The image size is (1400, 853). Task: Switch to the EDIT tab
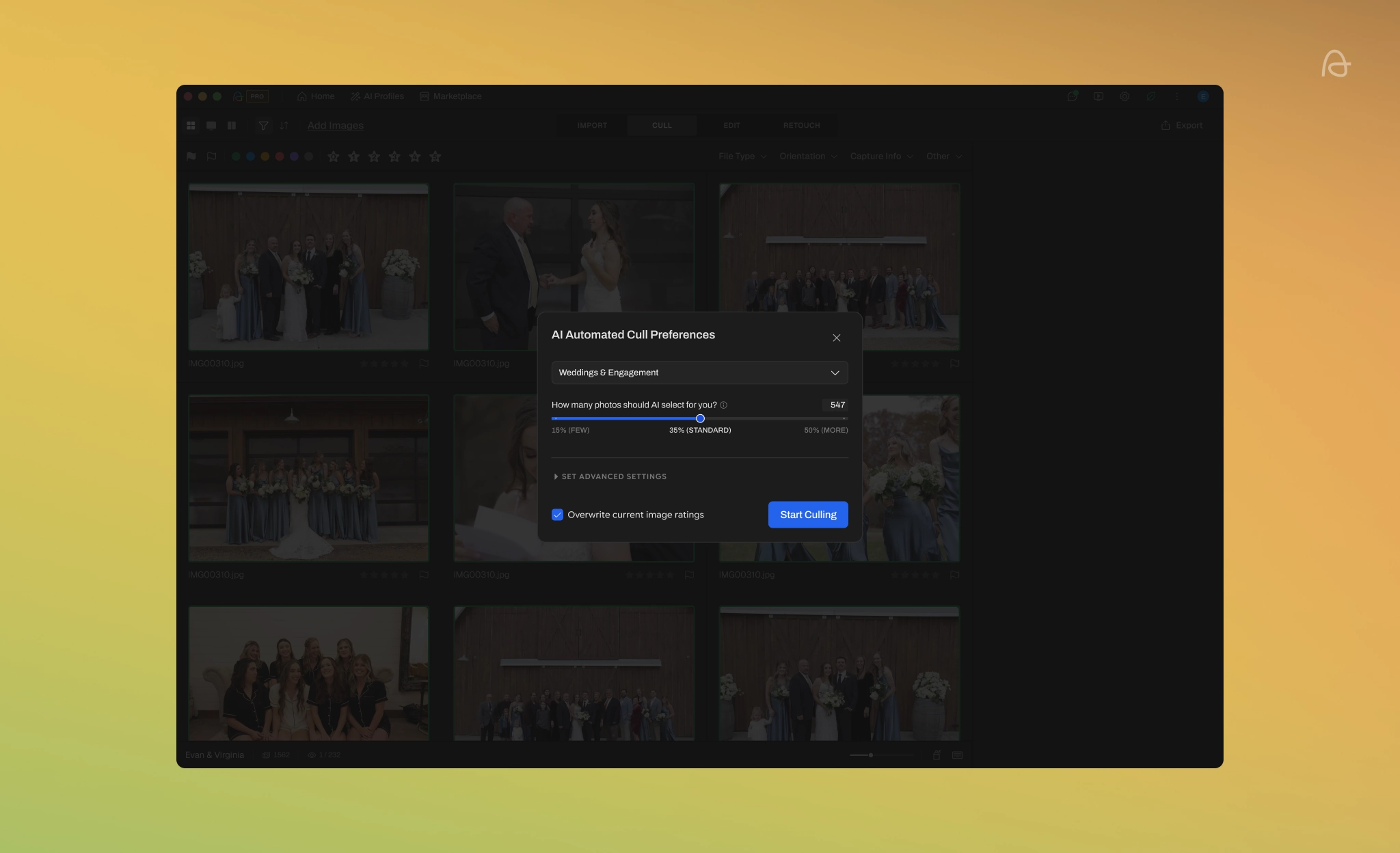coord(731,126)
